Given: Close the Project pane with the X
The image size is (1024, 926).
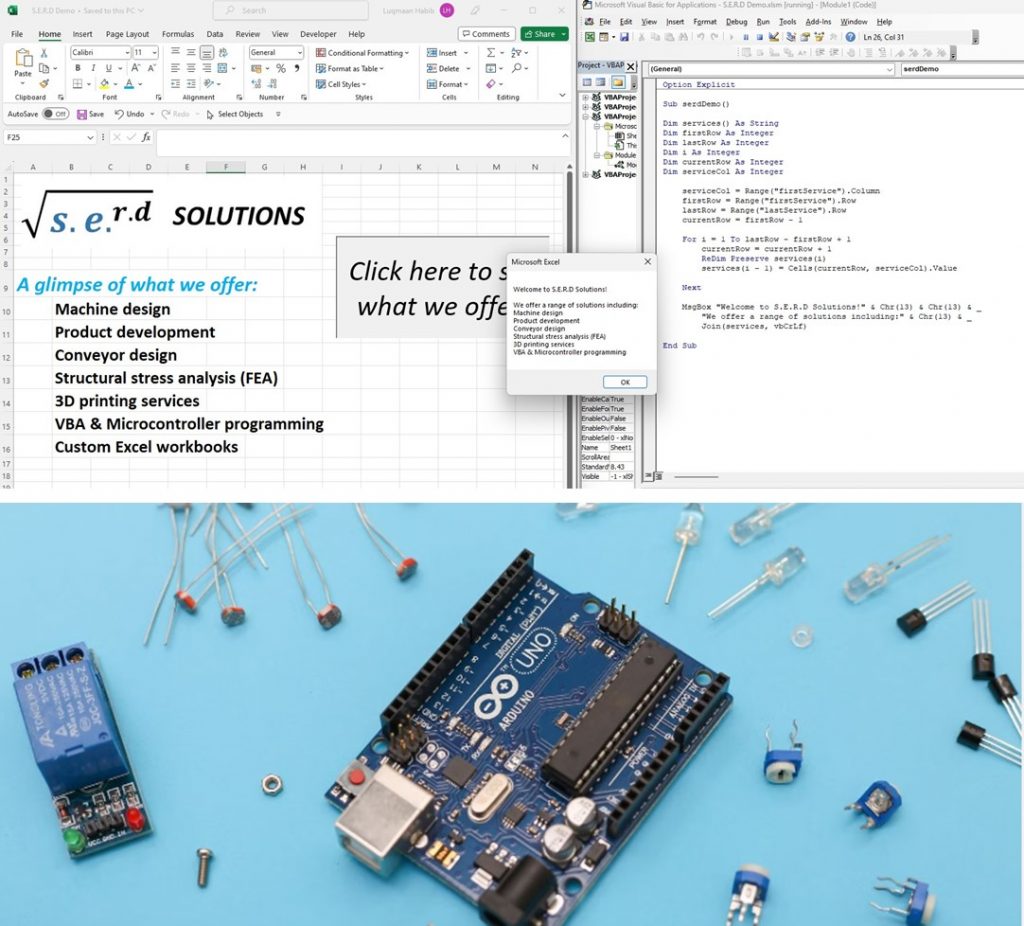Looking at the screenshot, I should 630,66.
